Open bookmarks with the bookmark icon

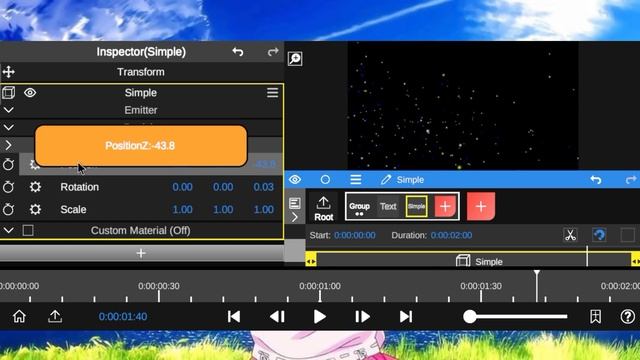click(x=596, y=317)
